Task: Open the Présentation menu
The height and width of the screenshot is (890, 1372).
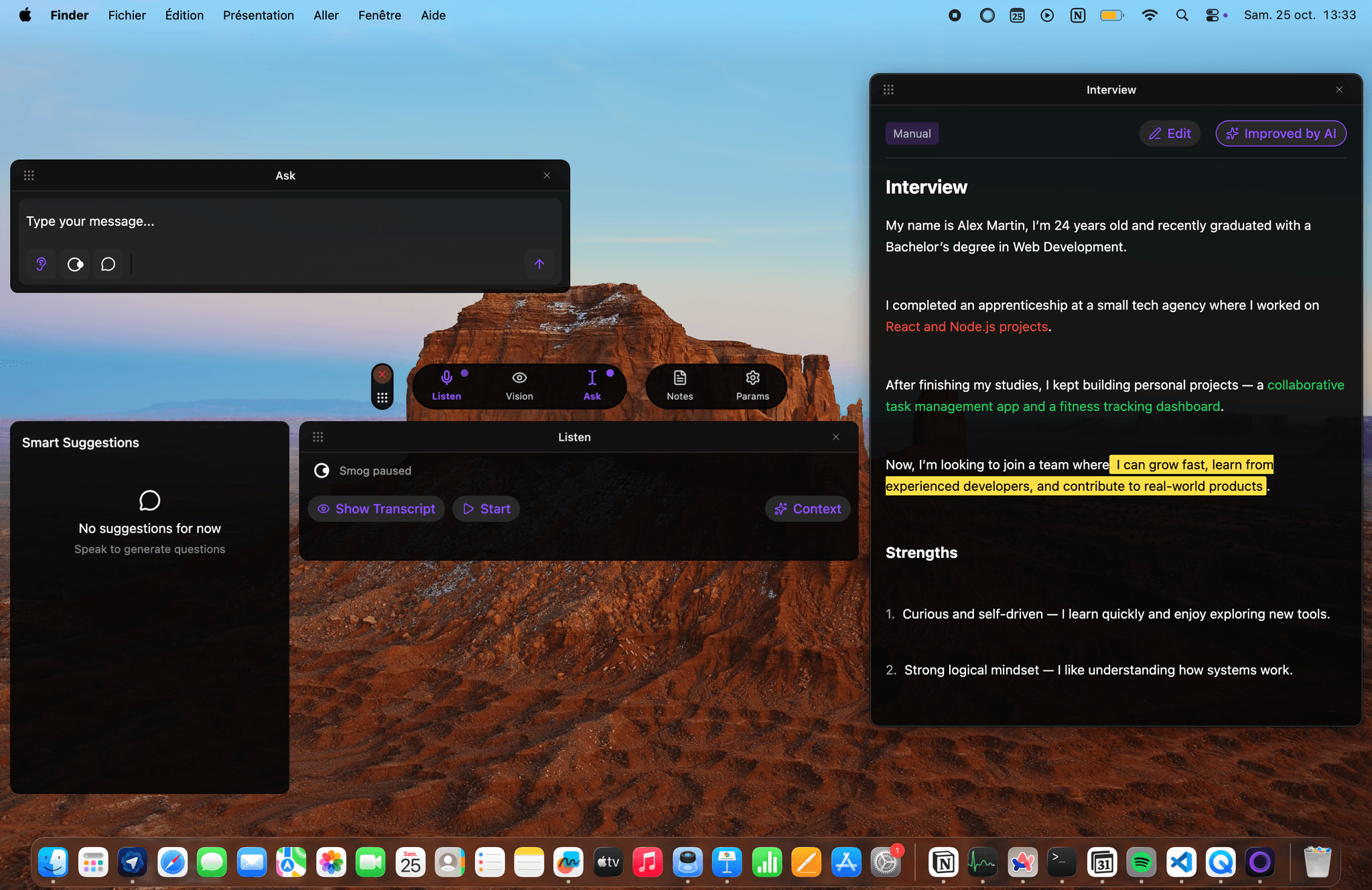Action: [x=258, y=15]
